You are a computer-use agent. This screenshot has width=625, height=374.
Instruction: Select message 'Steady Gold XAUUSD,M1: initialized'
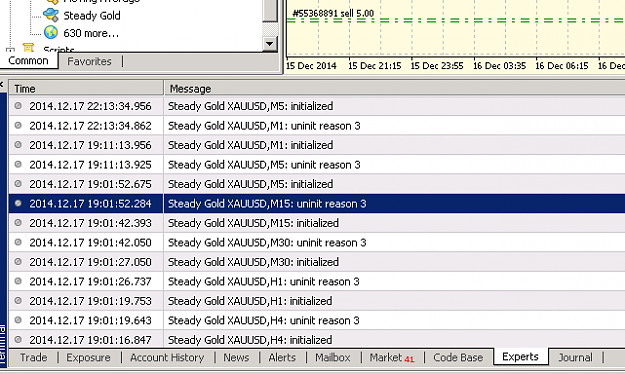pos(250,145)
